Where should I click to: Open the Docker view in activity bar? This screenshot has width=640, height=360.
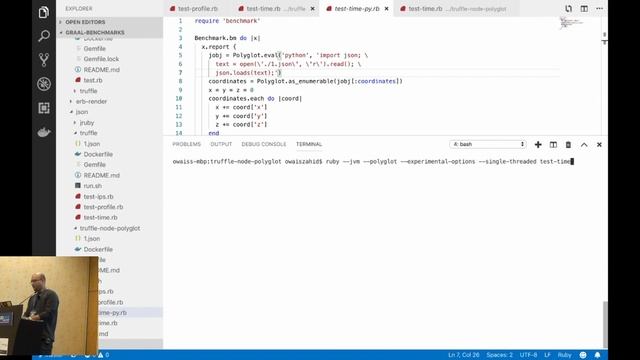pos(44,132)
